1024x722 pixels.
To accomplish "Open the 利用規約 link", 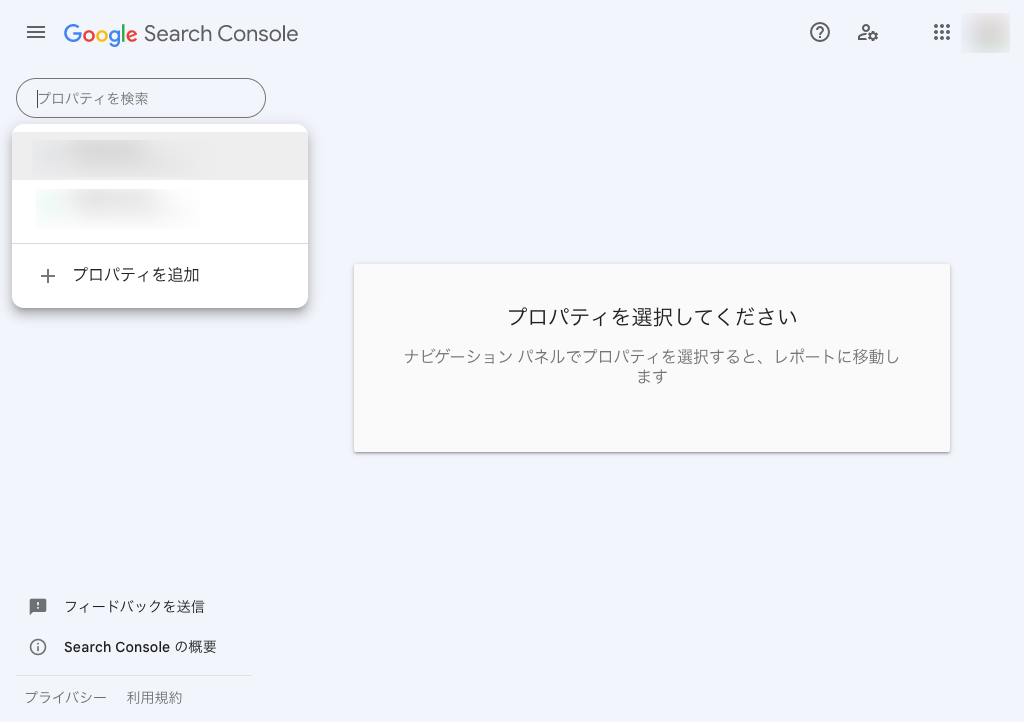I will click(154, 698).
